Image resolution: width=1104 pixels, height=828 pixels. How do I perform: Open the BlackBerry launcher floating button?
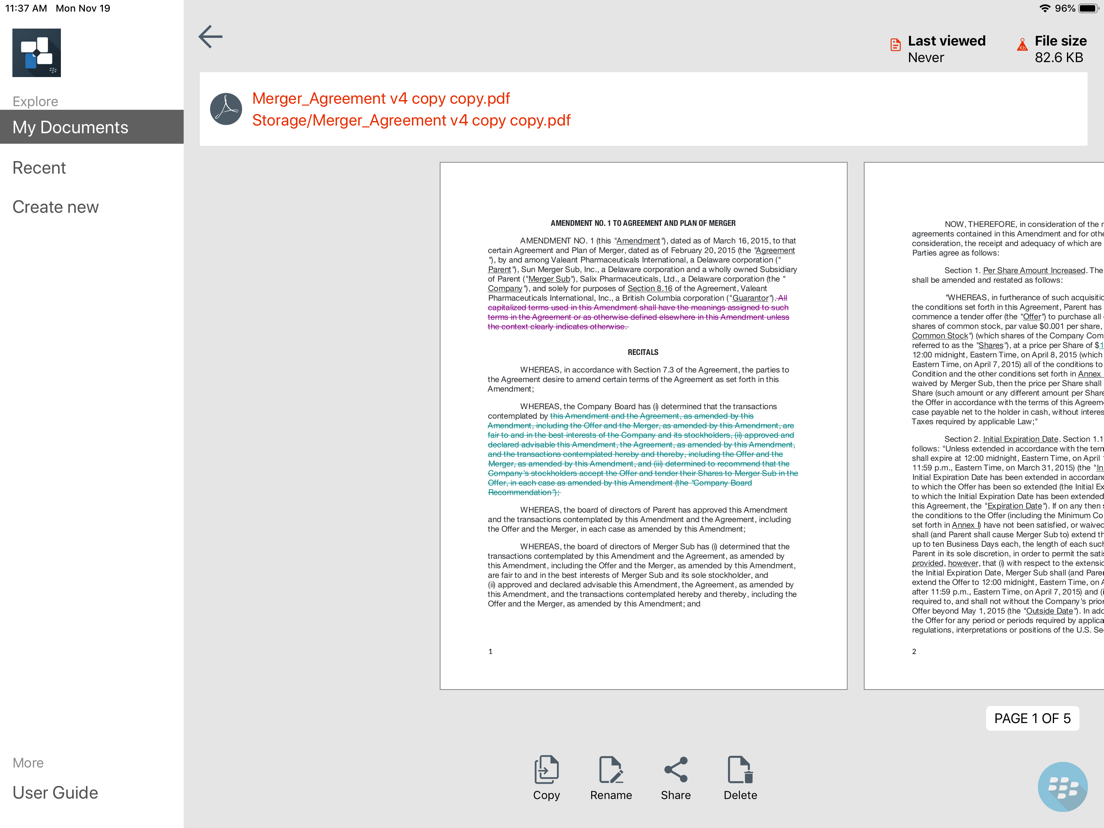1062,786
